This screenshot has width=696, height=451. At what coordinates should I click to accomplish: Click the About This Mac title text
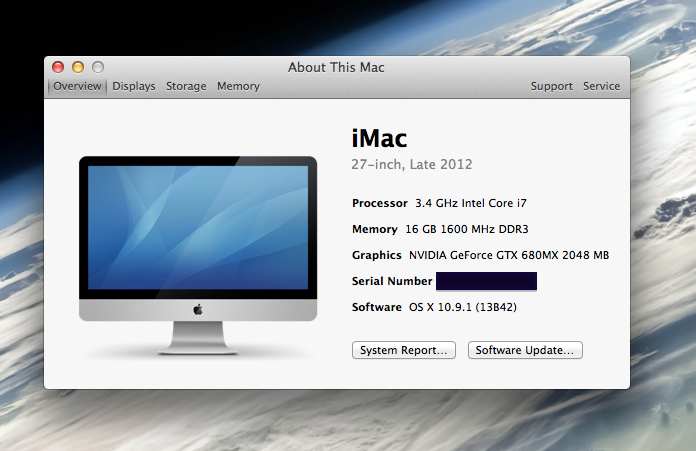336,67
